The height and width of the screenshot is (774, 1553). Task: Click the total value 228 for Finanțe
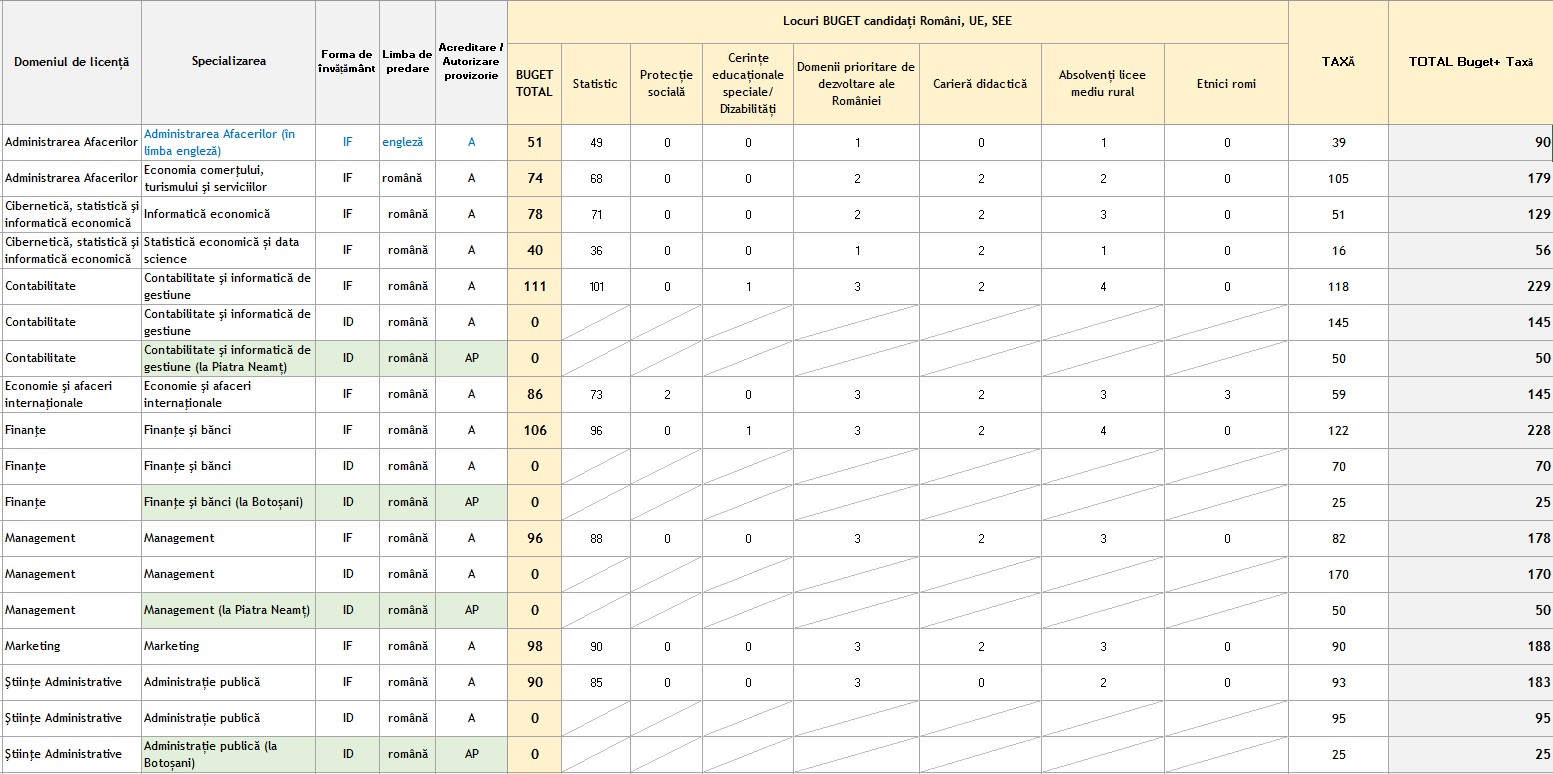tap(1470, 430)
